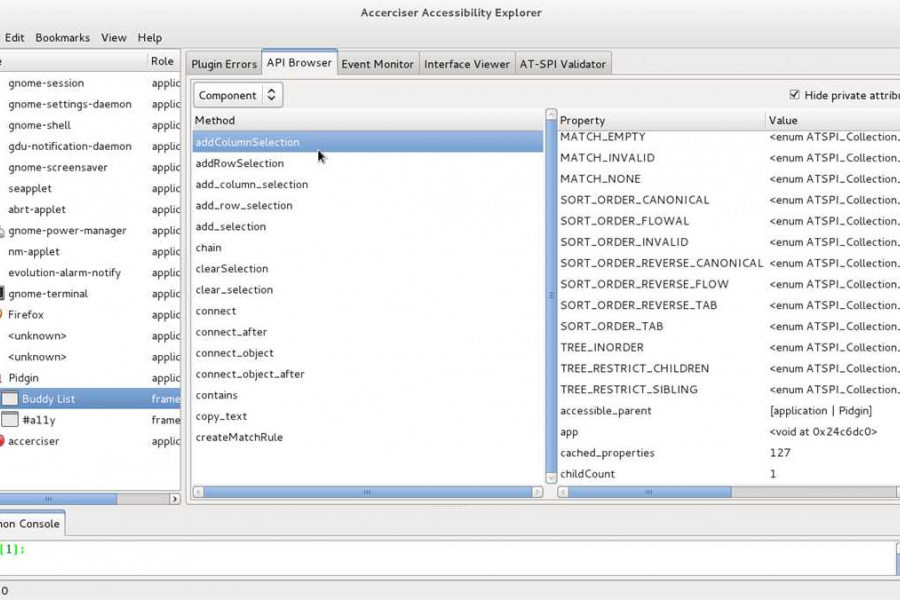Click the Buddy List frame icon
Viewport: 900px width, 600px height.
(10, 398)
